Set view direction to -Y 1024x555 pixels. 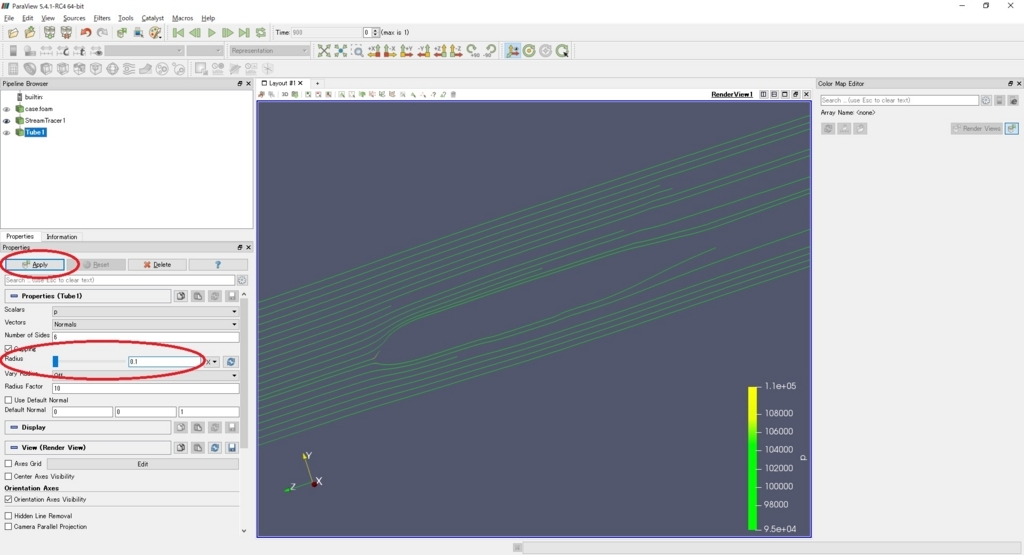pos(424,51)
